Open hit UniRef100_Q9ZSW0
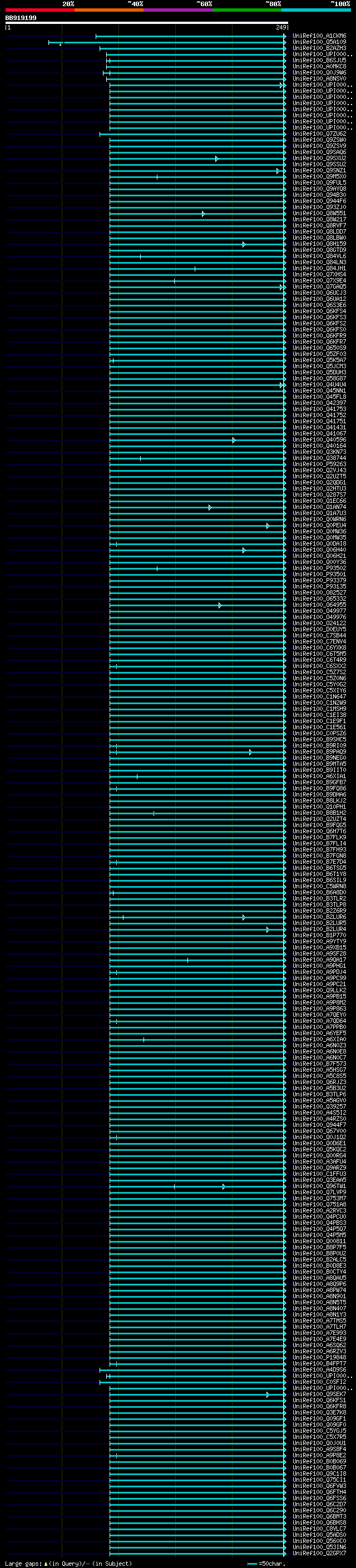 coord(319,140)
